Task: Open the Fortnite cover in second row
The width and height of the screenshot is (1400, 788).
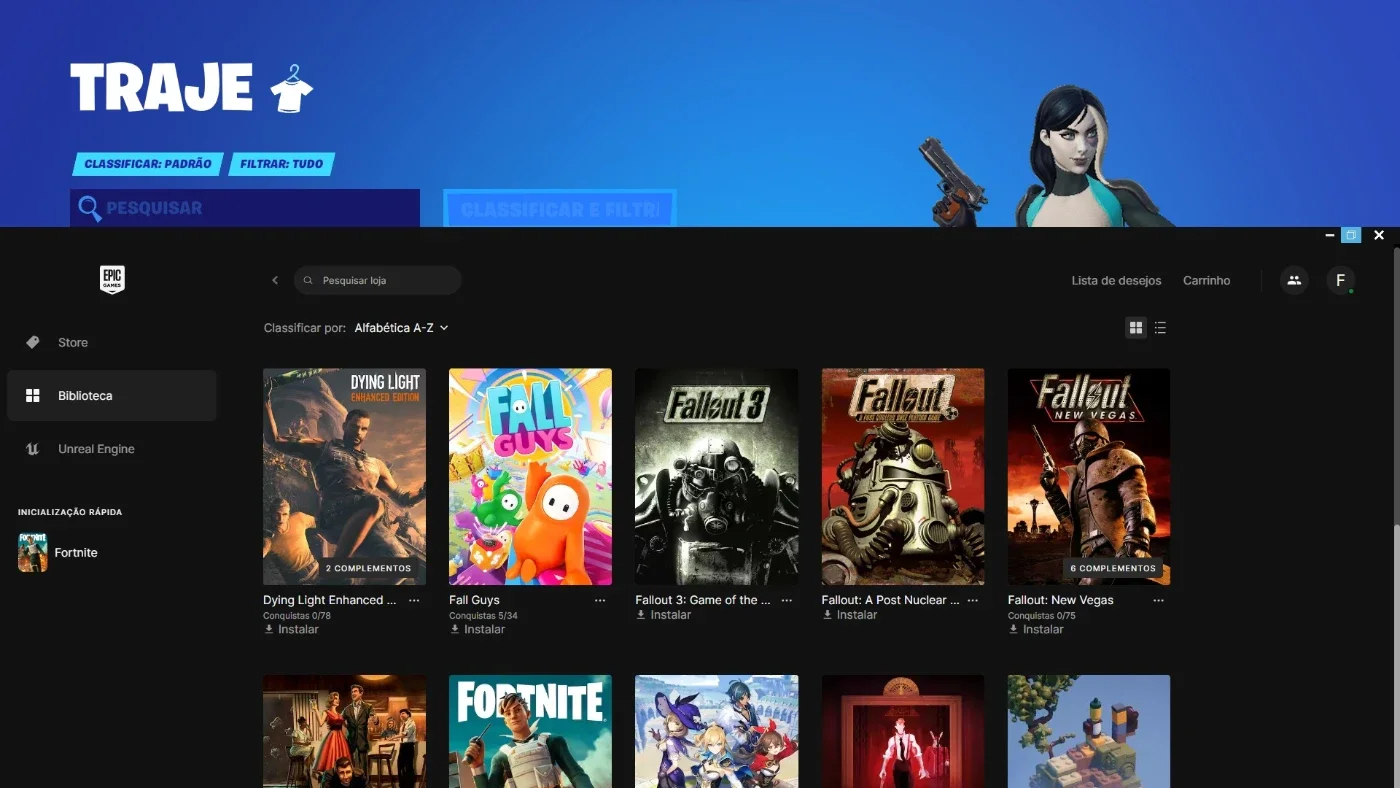Action: coord(530,731)
